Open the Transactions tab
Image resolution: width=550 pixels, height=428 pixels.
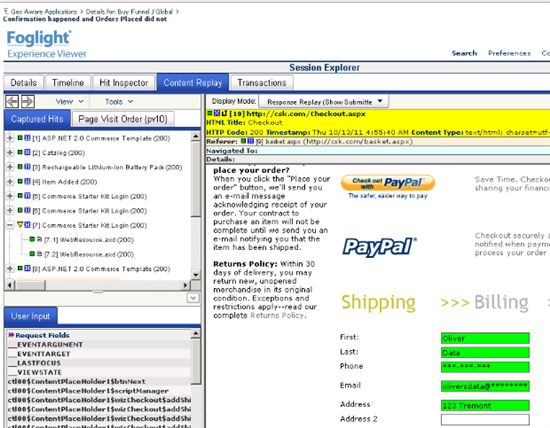(x=262, y=83)
